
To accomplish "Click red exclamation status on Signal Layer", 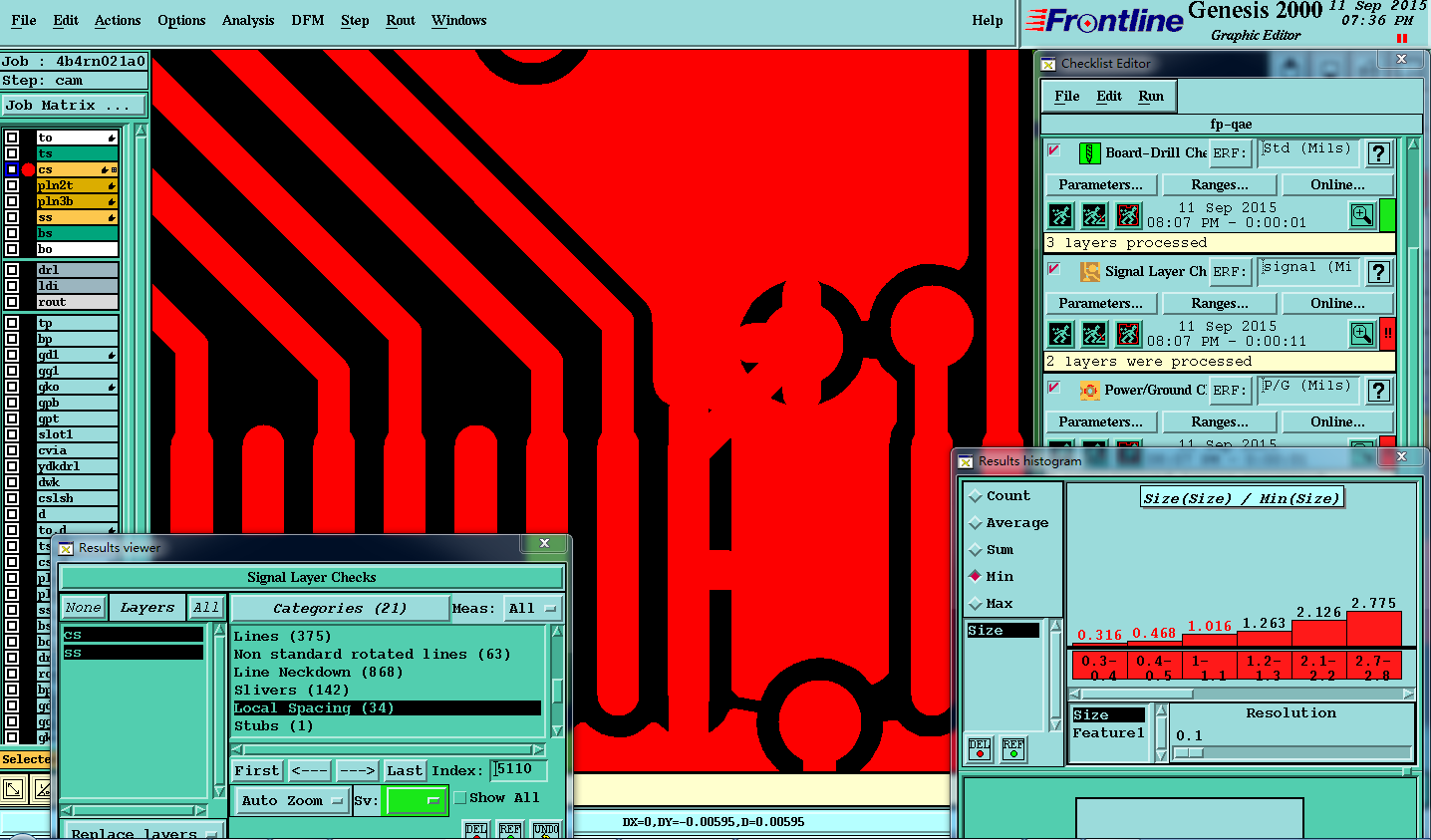I will (1387, 334).
